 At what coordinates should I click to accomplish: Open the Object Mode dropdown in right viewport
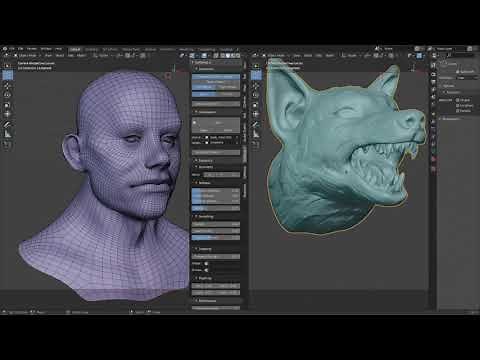276,55
